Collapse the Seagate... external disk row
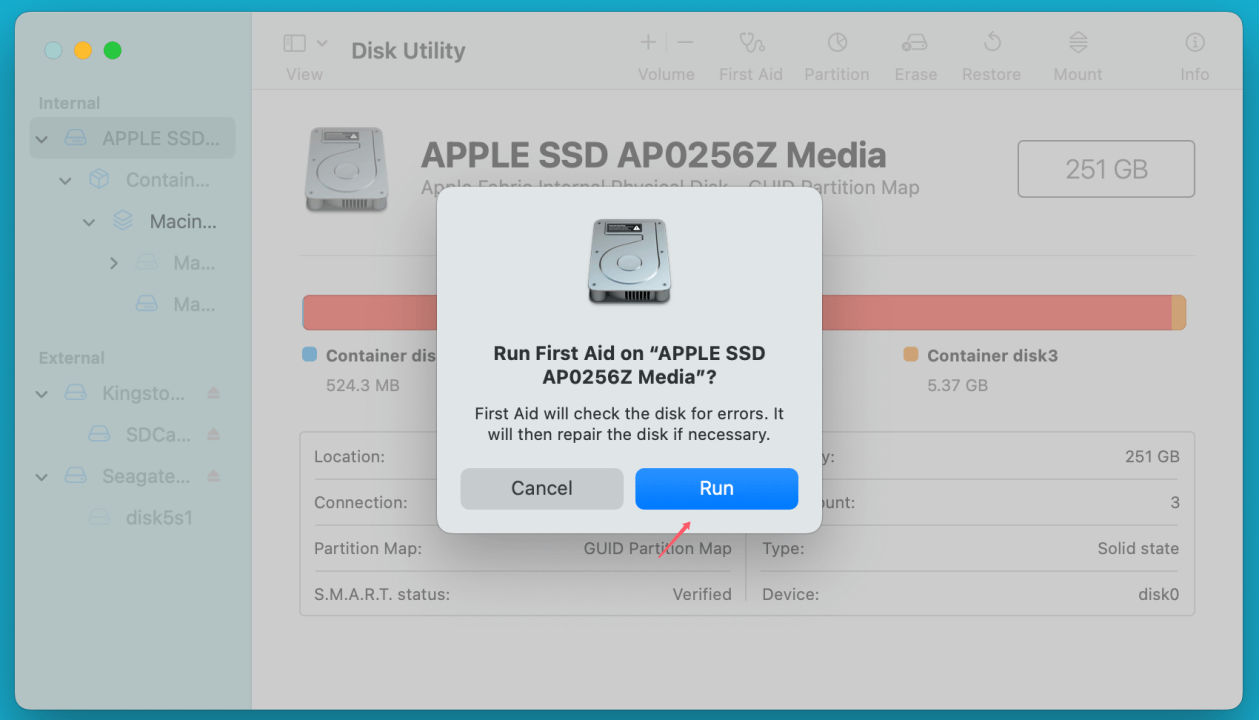The image size is (1259, 720). click(42, 476)
